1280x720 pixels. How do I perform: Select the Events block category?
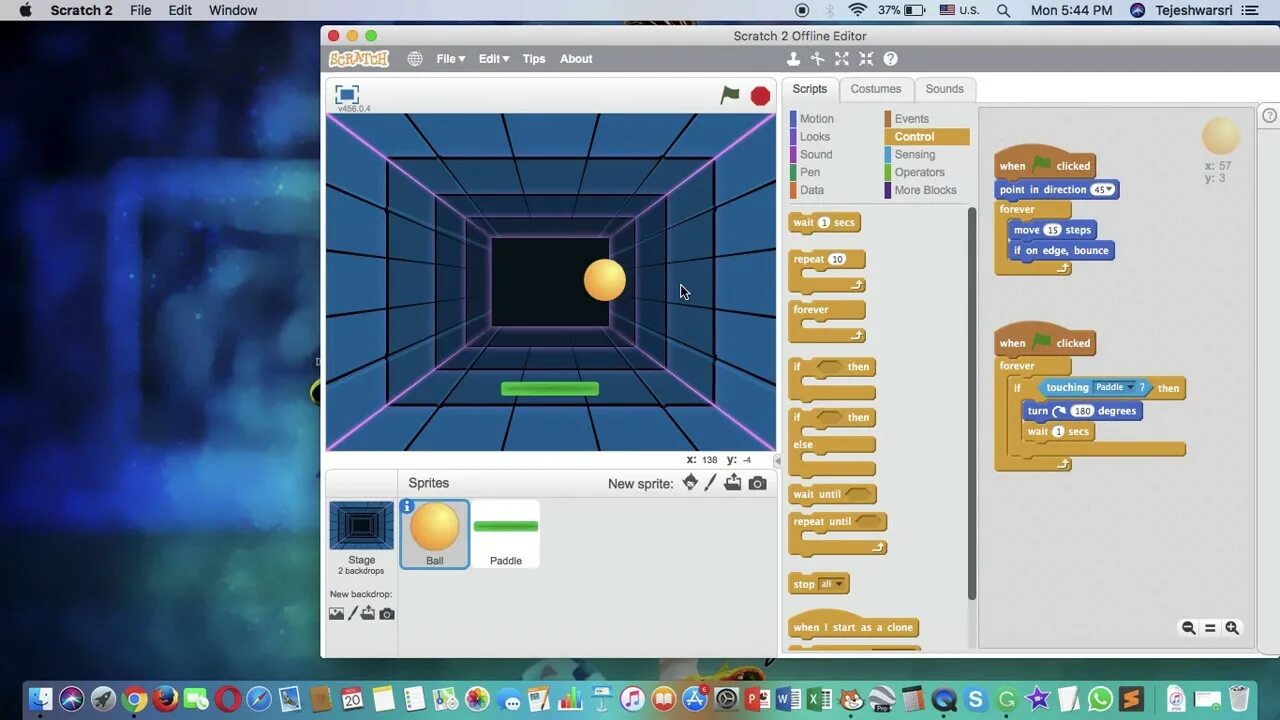pyautogui.click(x=912, y=119)
